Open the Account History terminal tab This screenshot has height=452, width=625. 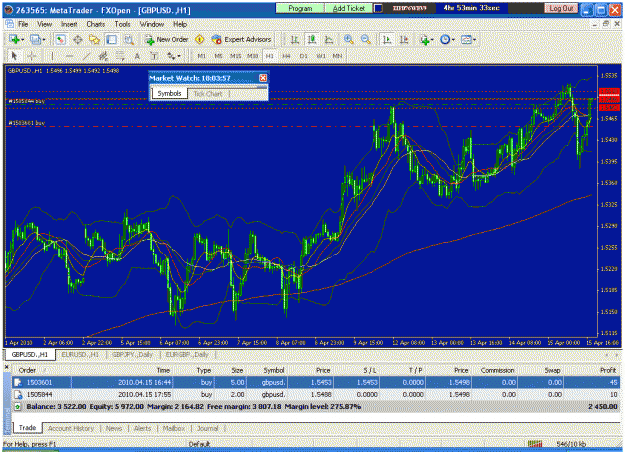(x=71, y=428)
